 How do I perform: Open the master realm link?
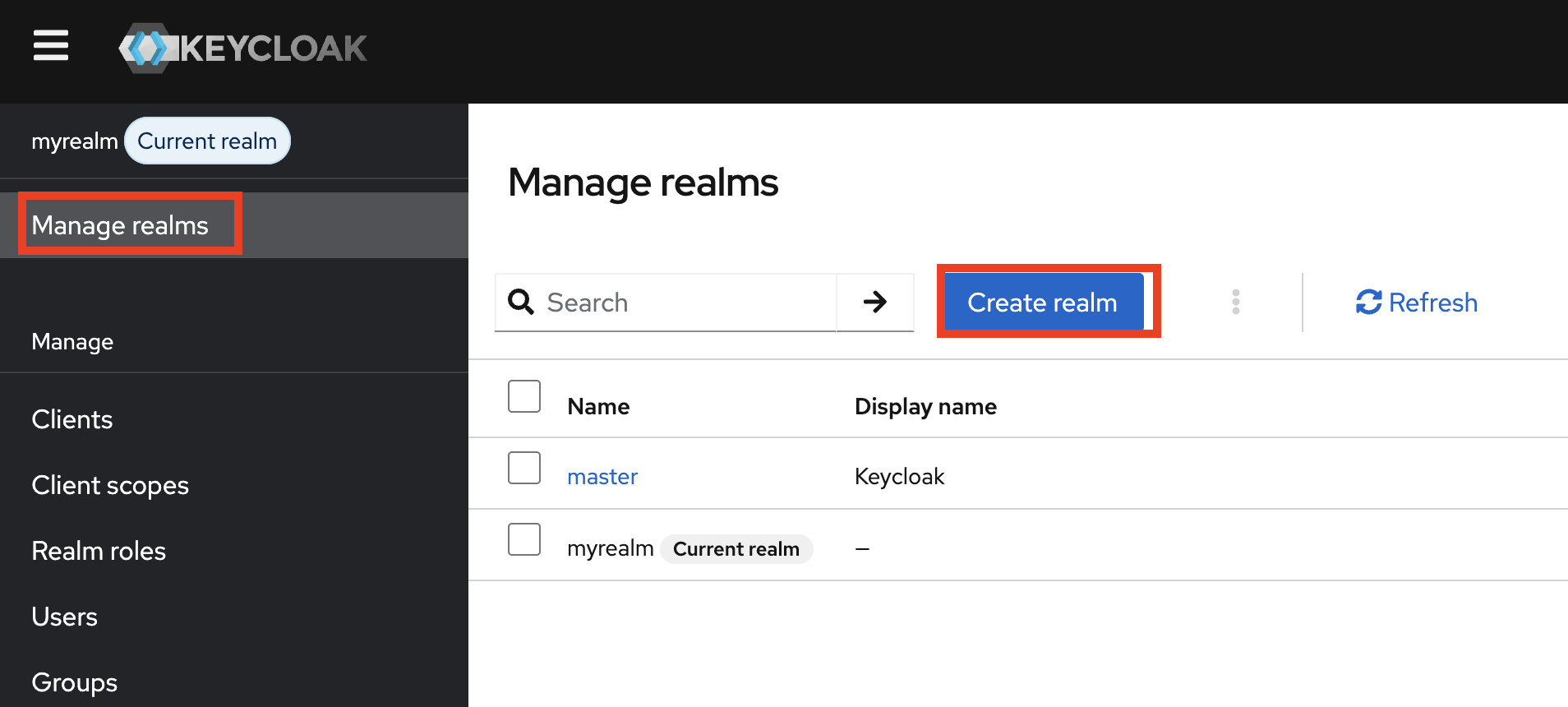point(602,477)
